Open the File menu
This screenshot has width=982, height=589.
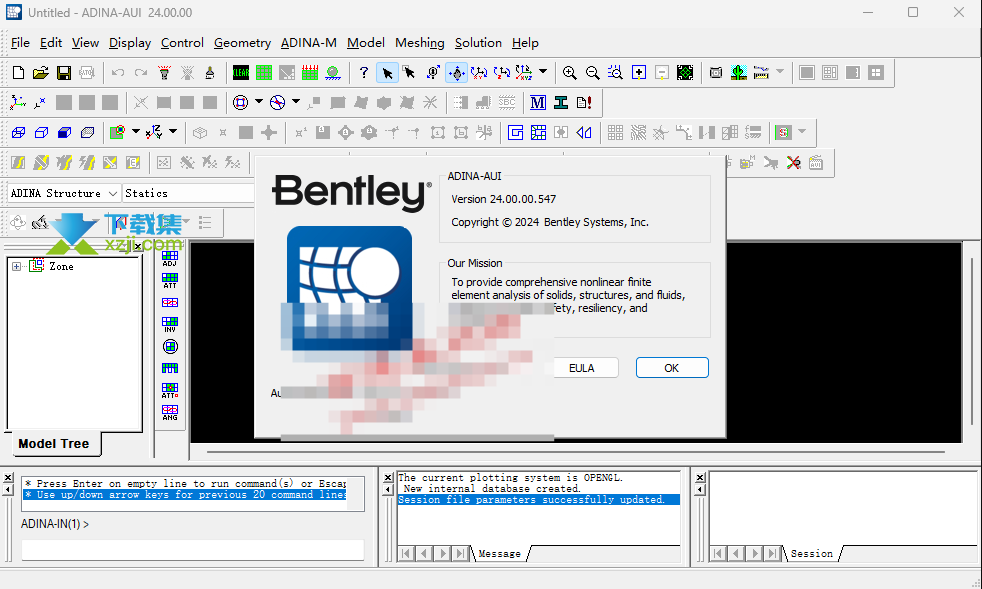tap(20, 43)
